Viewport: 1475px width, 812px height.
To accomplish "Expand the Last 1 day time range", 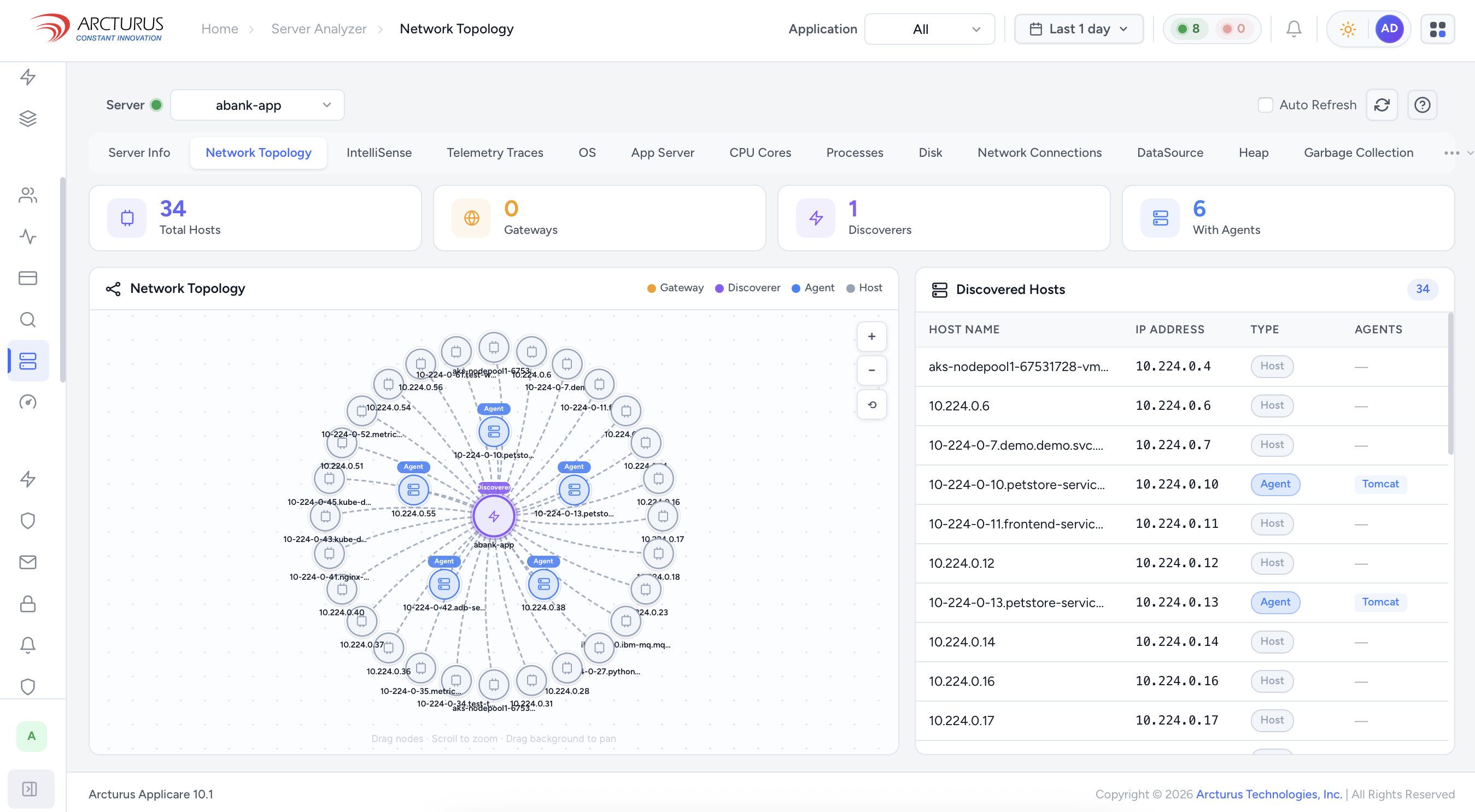I will click(x=1079, y=28).
